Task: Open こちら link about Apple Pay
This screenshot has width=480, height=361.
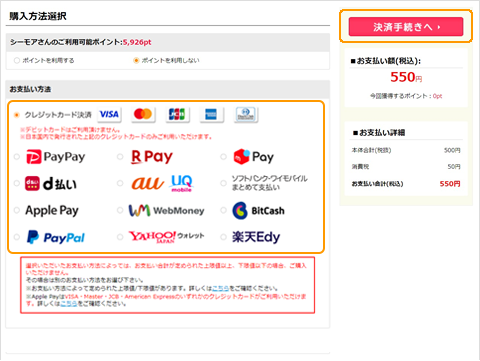Action: coord(69,303)
